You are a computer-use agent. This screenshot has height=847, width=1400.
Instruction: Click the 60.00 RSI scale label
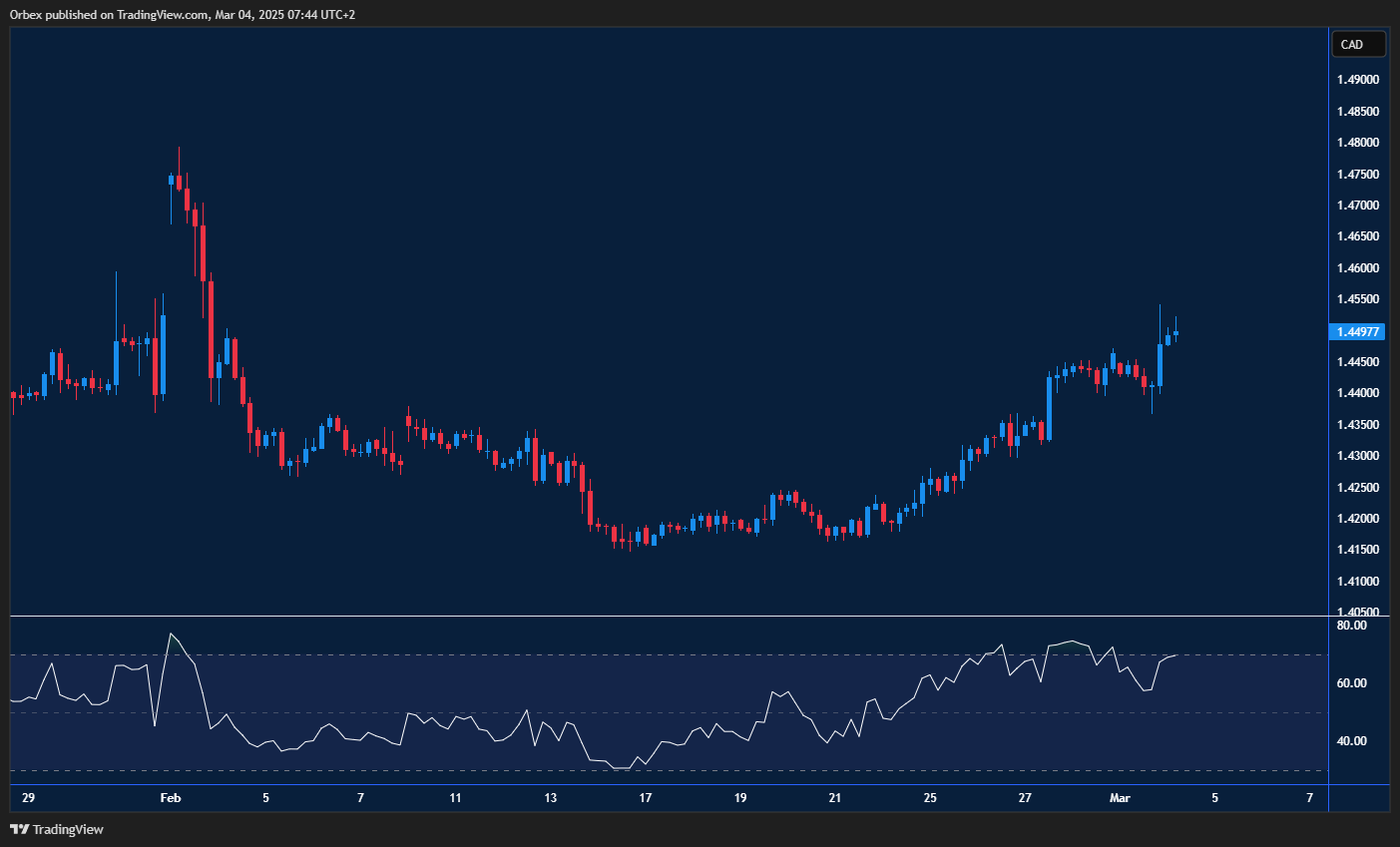[x=1353, y=682]
